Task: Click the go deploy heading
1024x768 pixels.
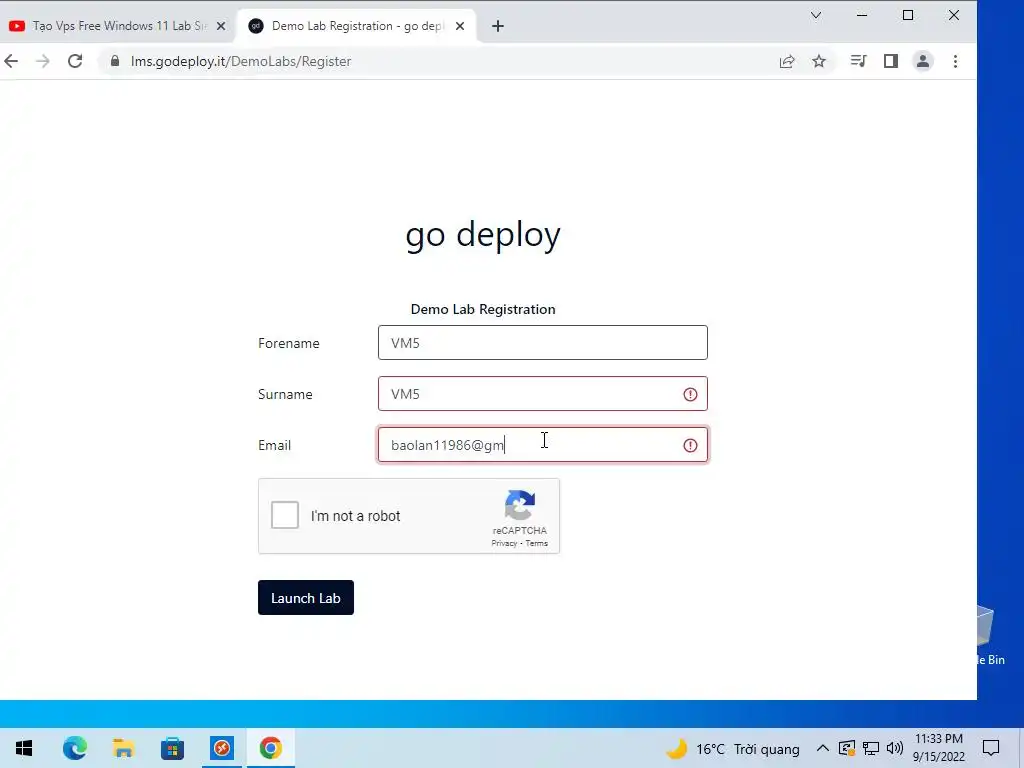Action: click(483, 234)
